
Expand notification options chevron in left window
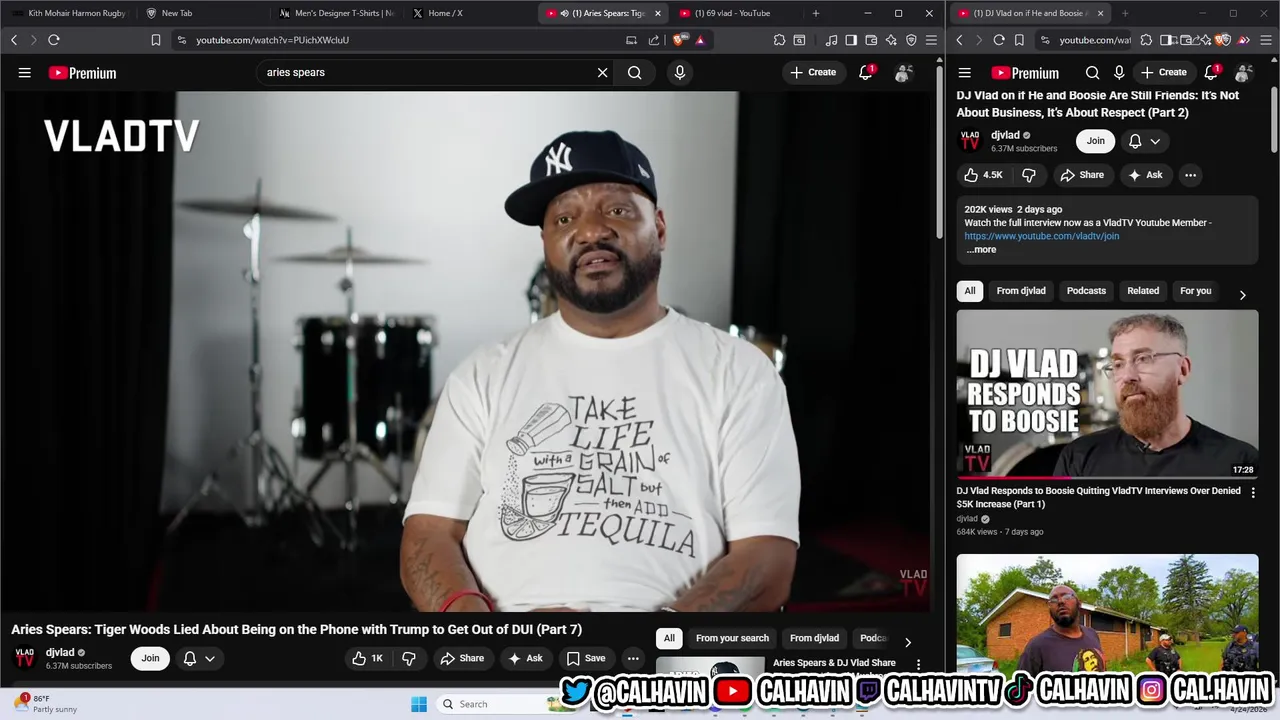pos(210,658)
